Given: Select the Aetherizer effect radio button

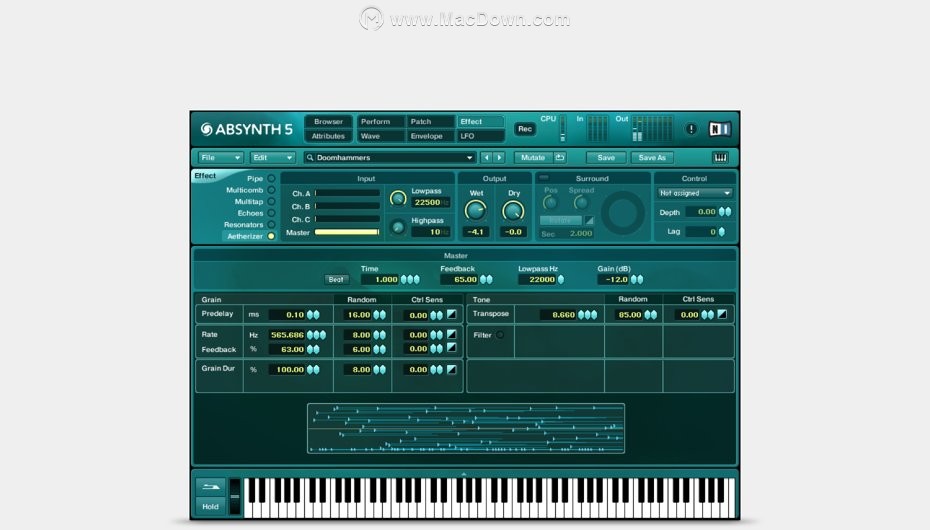Looking at the screenshot, I should point(271,236).
